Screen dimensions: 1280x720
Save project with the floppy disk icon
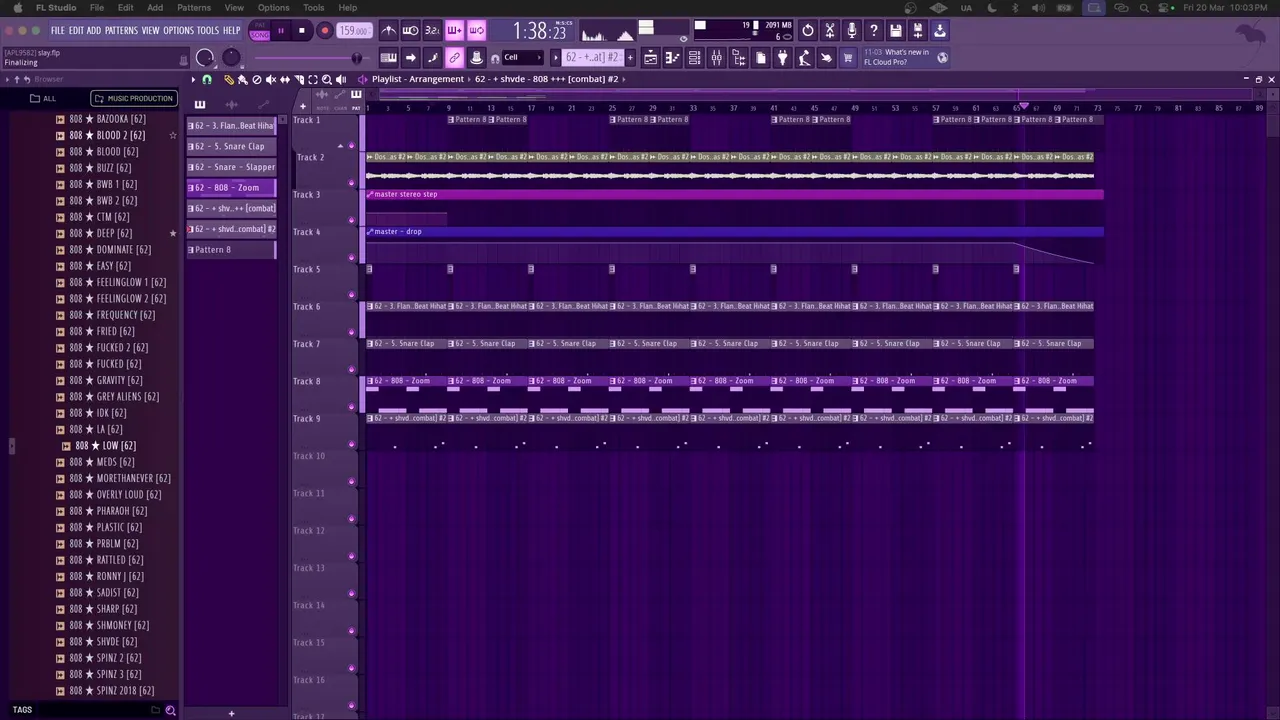pos(896,31)
